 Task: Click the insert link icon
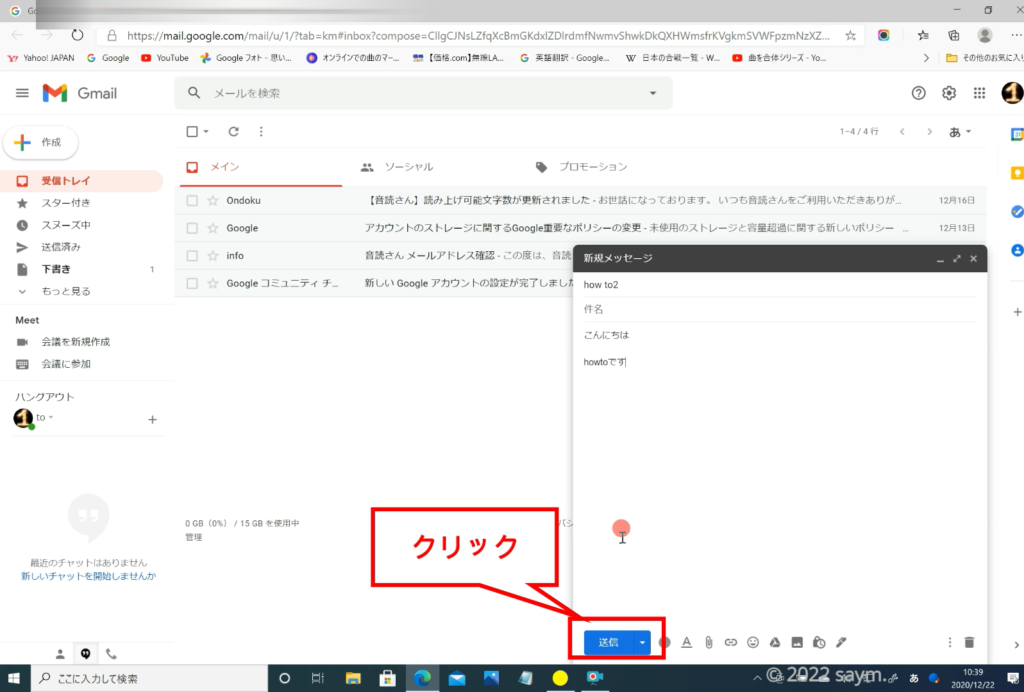point(731,642)
